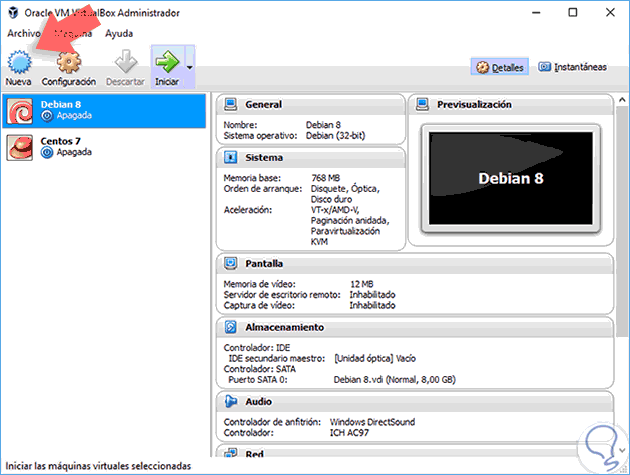630x475 pixels.
Task: Open the Archivo menu
Action: point(24,33)
